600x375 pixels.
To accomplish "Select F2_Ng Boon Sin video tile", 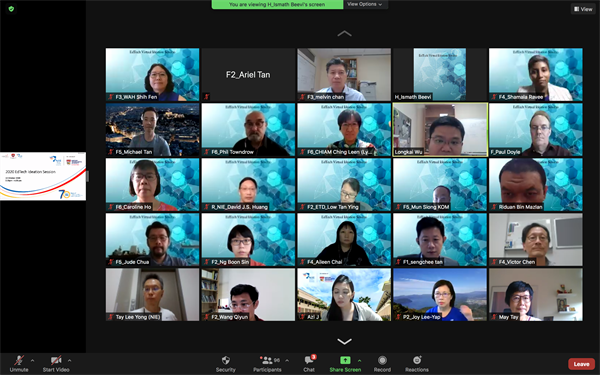I will [248, 240].
